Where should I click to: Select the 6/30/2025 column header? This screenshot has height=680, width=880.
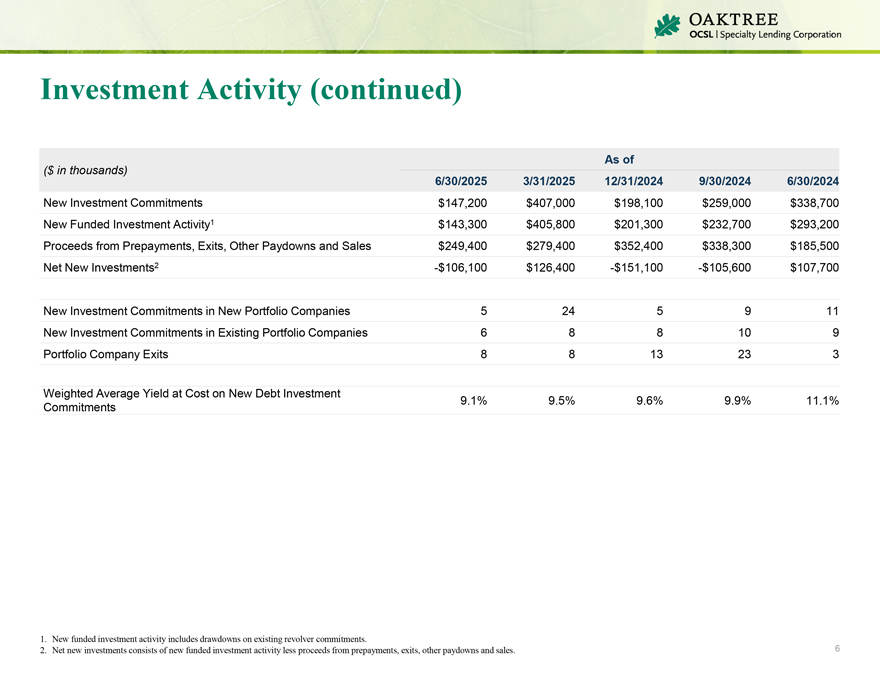click(x=460, y=181)
